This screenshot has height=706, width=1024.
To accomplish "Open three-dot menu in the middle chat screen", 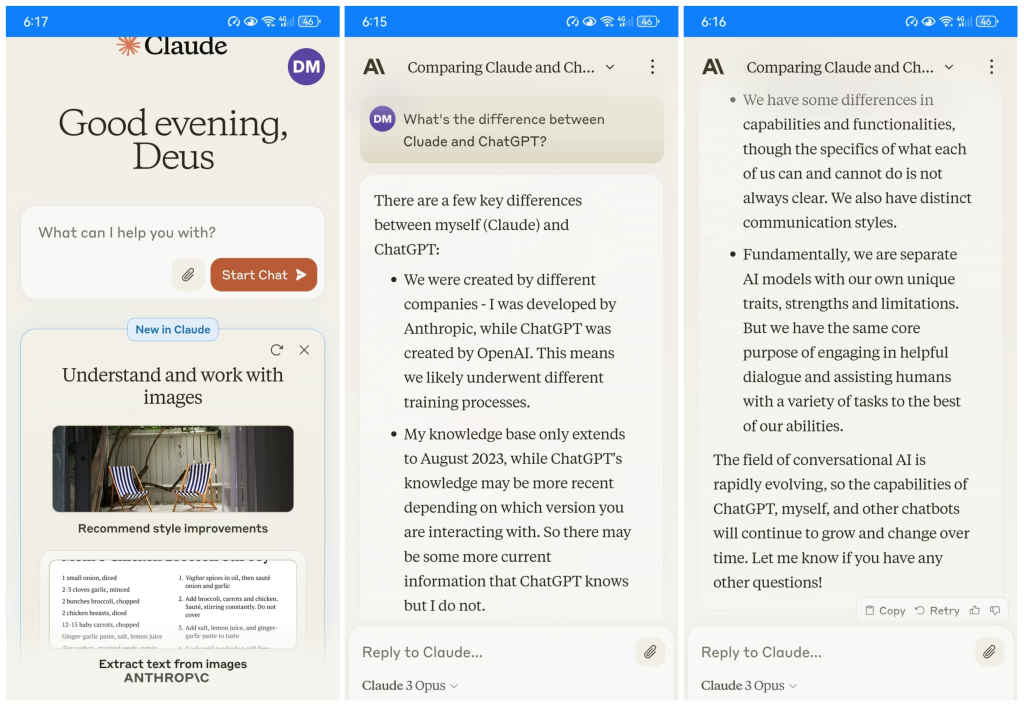I will click(652, 67).
